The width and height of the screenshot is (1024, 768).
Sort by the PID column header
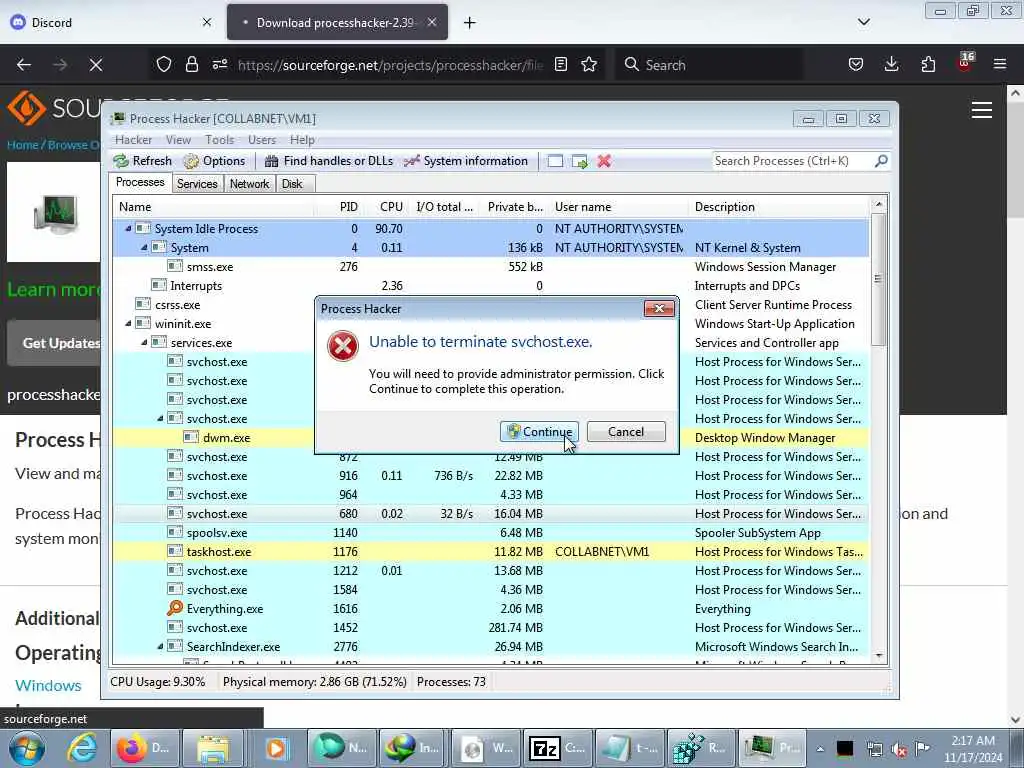pos(339,207)
